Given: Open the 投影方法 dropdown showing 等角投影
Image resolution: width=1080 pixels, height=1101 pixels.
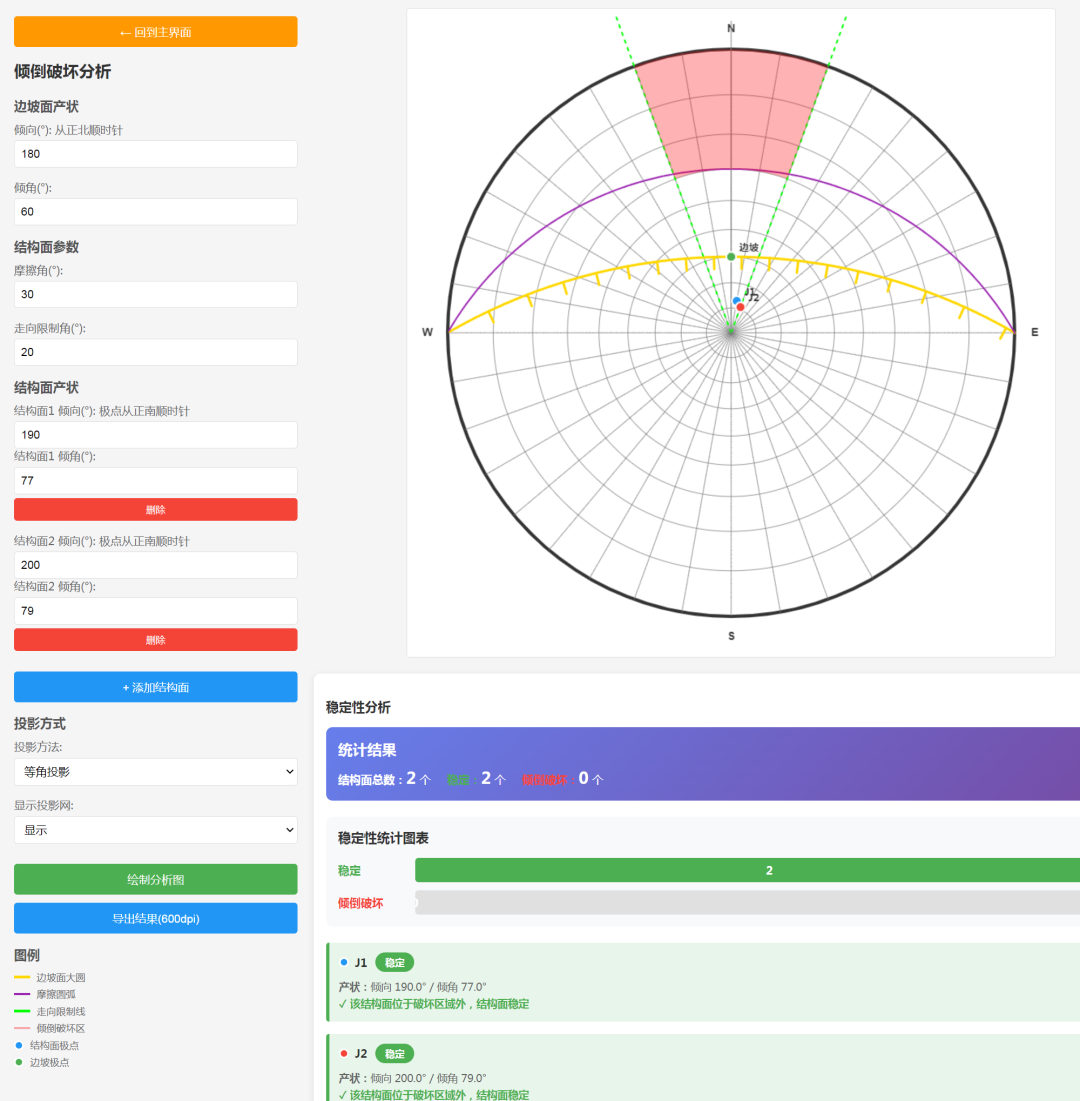Looking at the screenshot, I should (x=156, y=772).
